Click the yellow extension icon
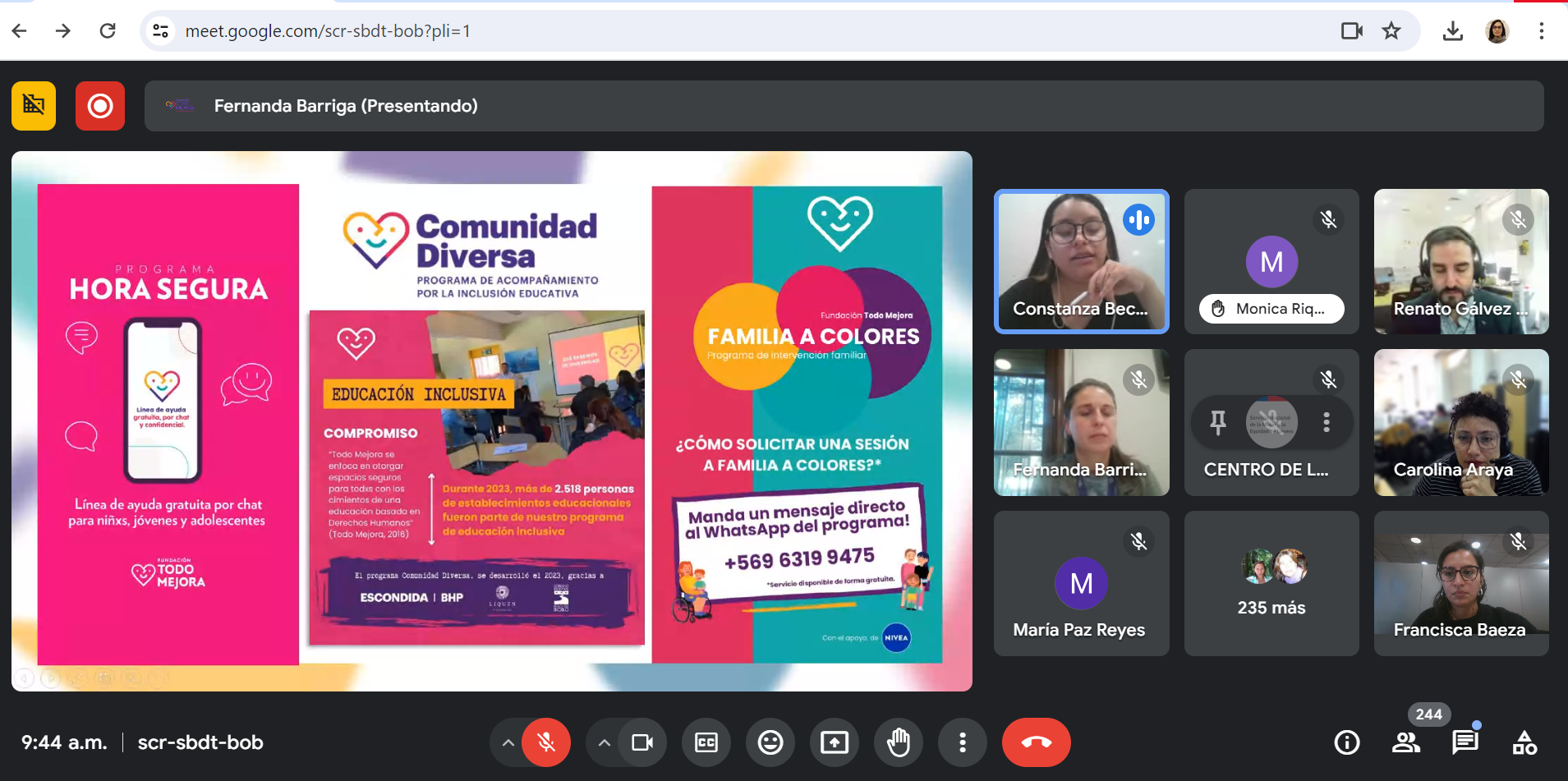1568x781 pixels. coord(34,106)
